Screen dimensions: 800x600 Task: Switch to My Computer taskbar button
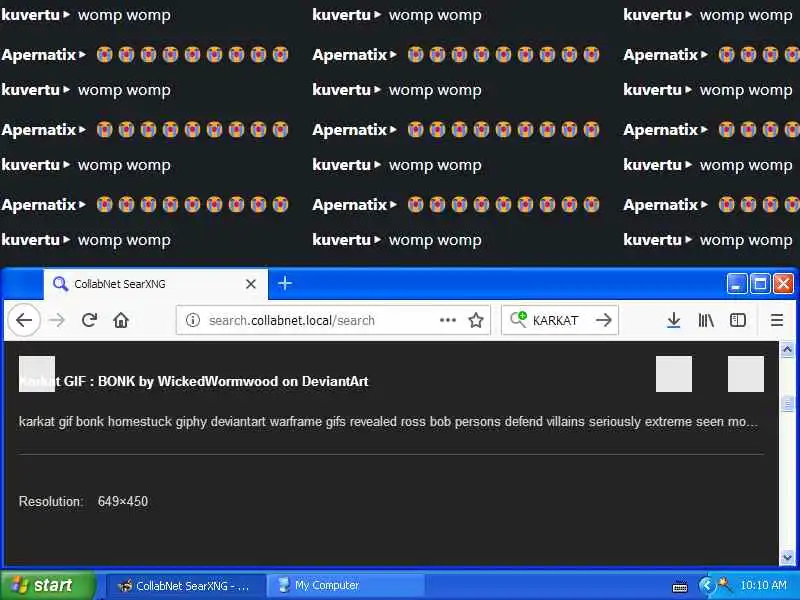[347, 586]
